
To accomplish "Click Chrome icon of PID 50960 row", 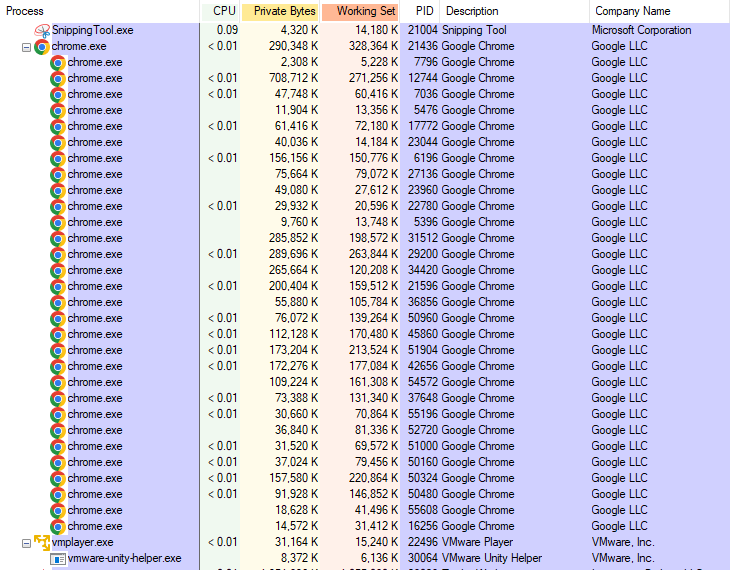I will (58, 318).
